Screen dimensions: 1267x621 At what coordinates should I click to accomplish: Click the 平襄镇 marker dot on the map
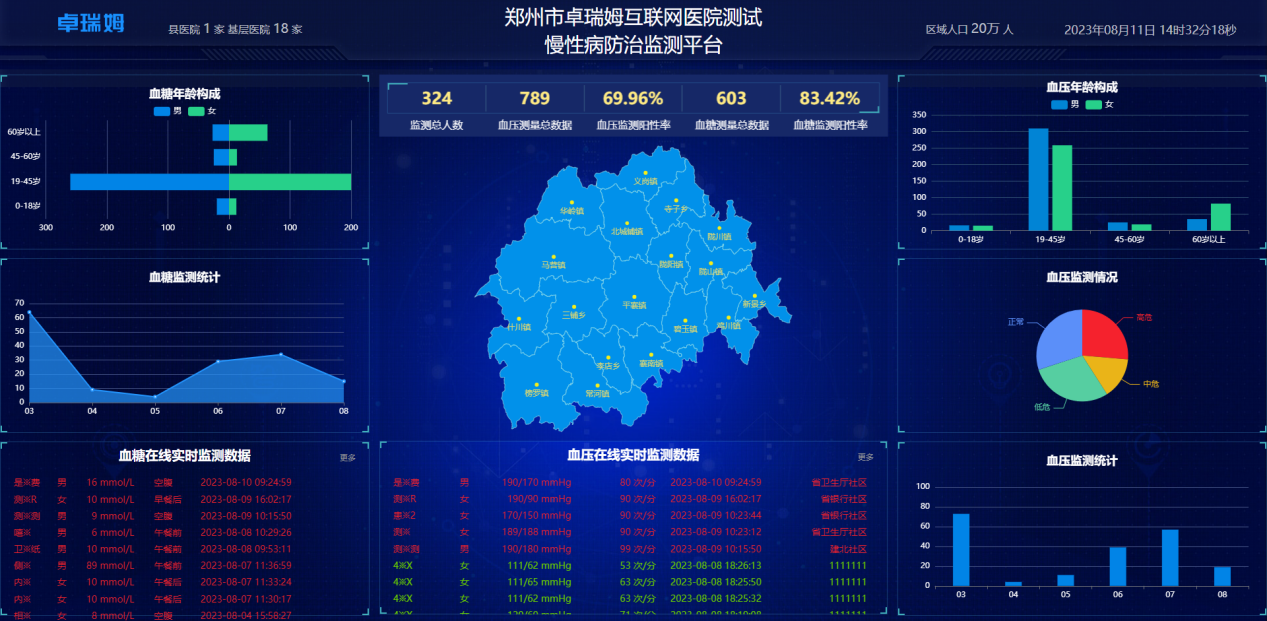(x=634, y=297)
